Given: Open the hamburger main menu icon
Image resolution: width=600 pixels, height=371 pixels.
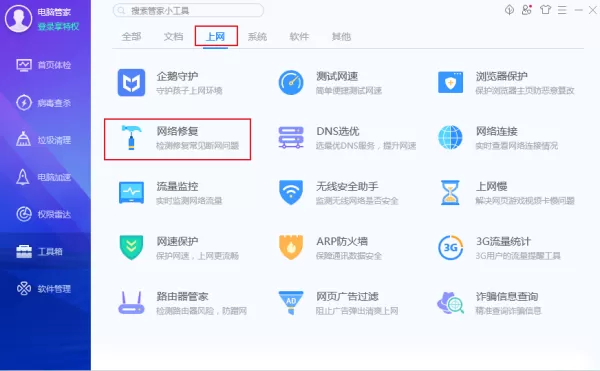Looking at the screenshot, I should click(562, 10).
